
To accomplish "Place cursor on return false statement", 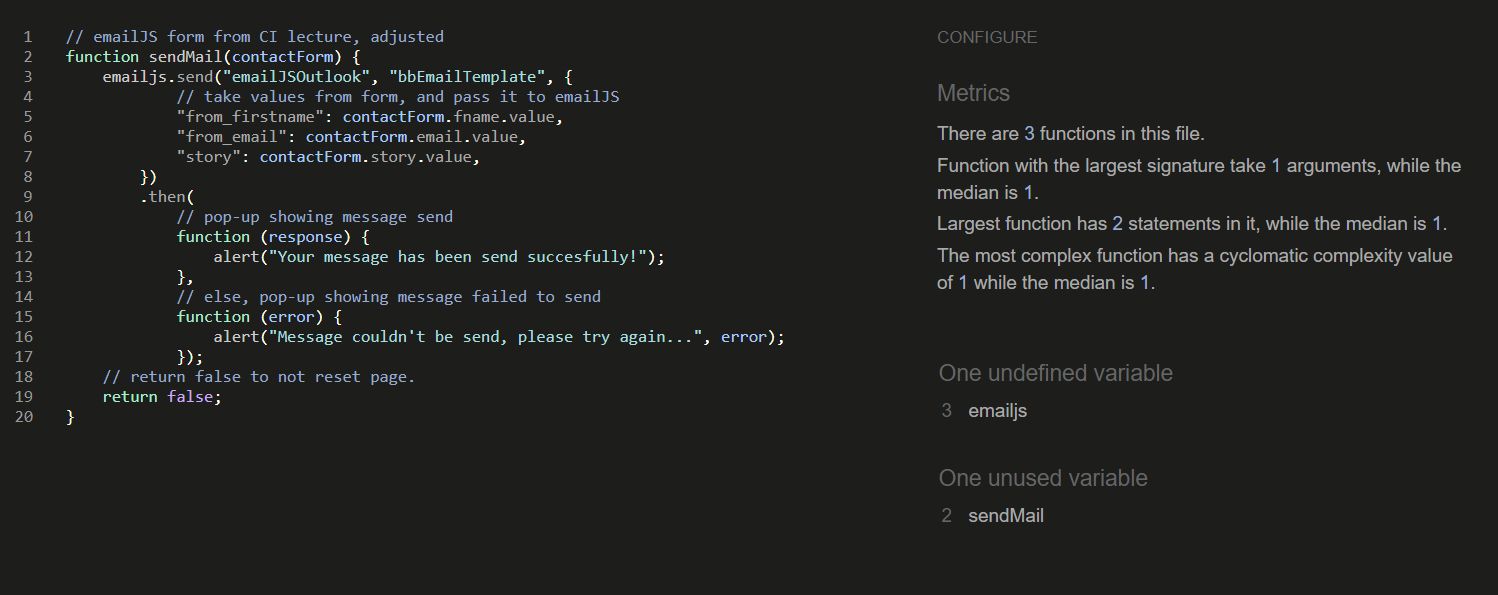I will click(161, 397).
